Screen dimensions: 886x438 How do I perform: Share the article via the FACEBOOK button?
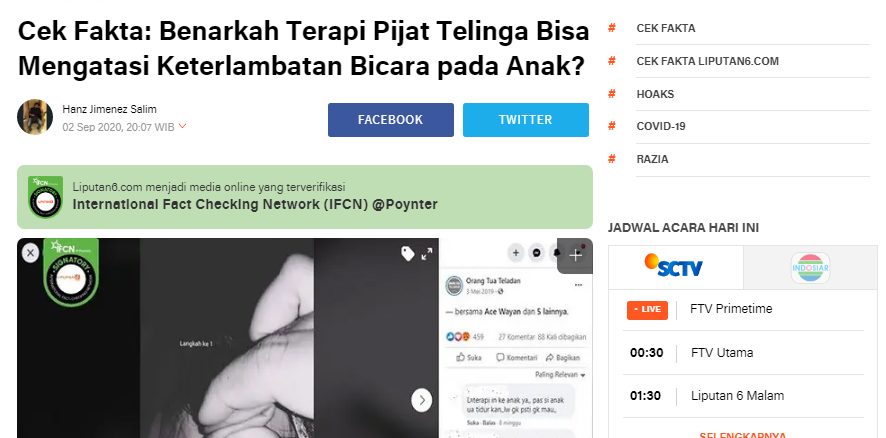point(390,120)
